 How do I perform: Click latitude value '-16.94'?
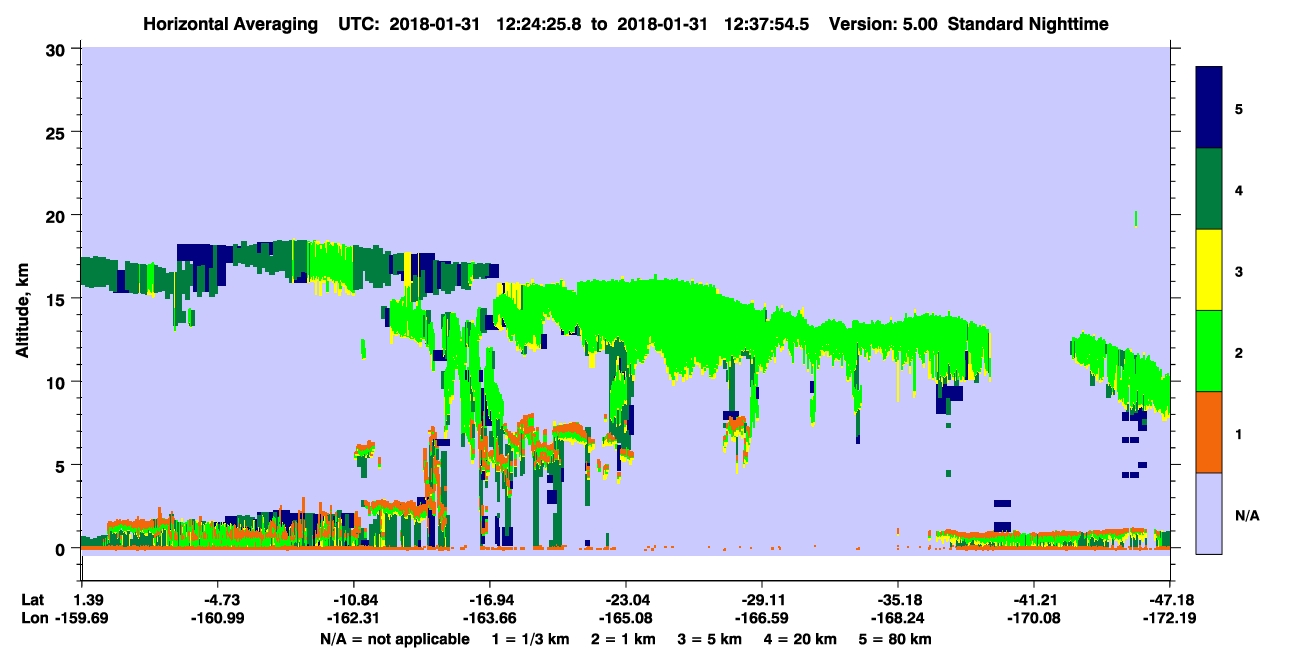coord(489,600)
